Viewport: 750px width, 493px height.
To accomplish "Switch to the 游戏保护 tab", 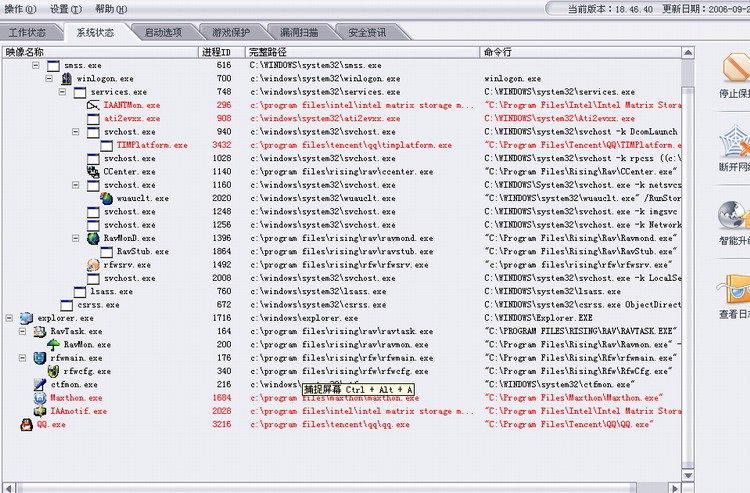I will click(231, 32).
